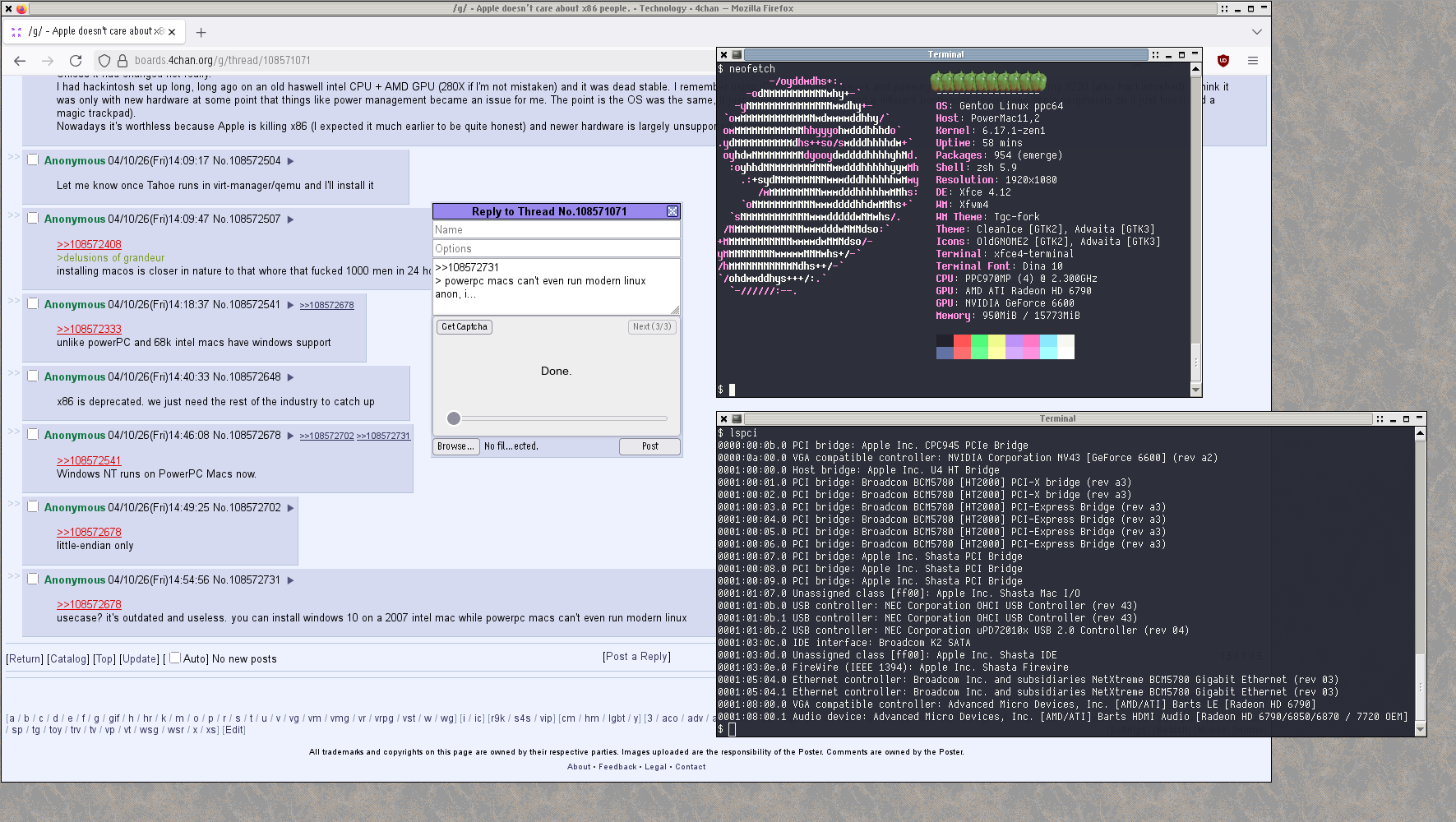Open a new Firefox tab with plus button

coord(201,32)
